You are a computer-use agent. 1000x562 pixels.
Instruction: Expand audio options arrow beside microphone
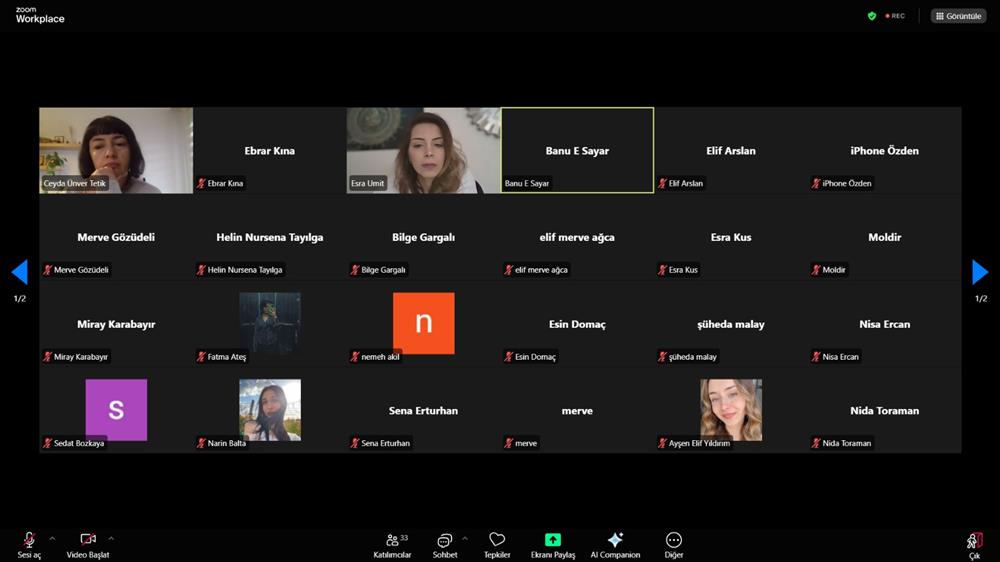[52, 538]
